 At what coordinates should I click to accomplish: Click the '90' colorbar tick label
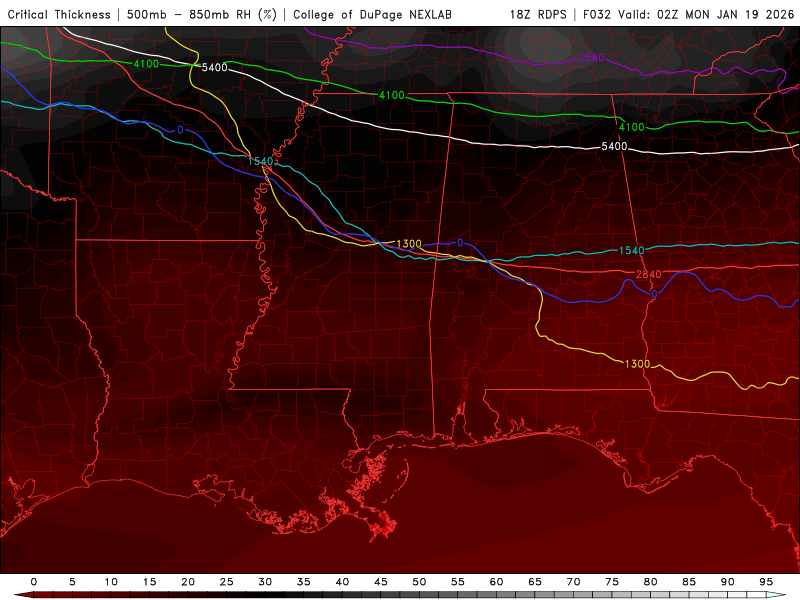727,582
